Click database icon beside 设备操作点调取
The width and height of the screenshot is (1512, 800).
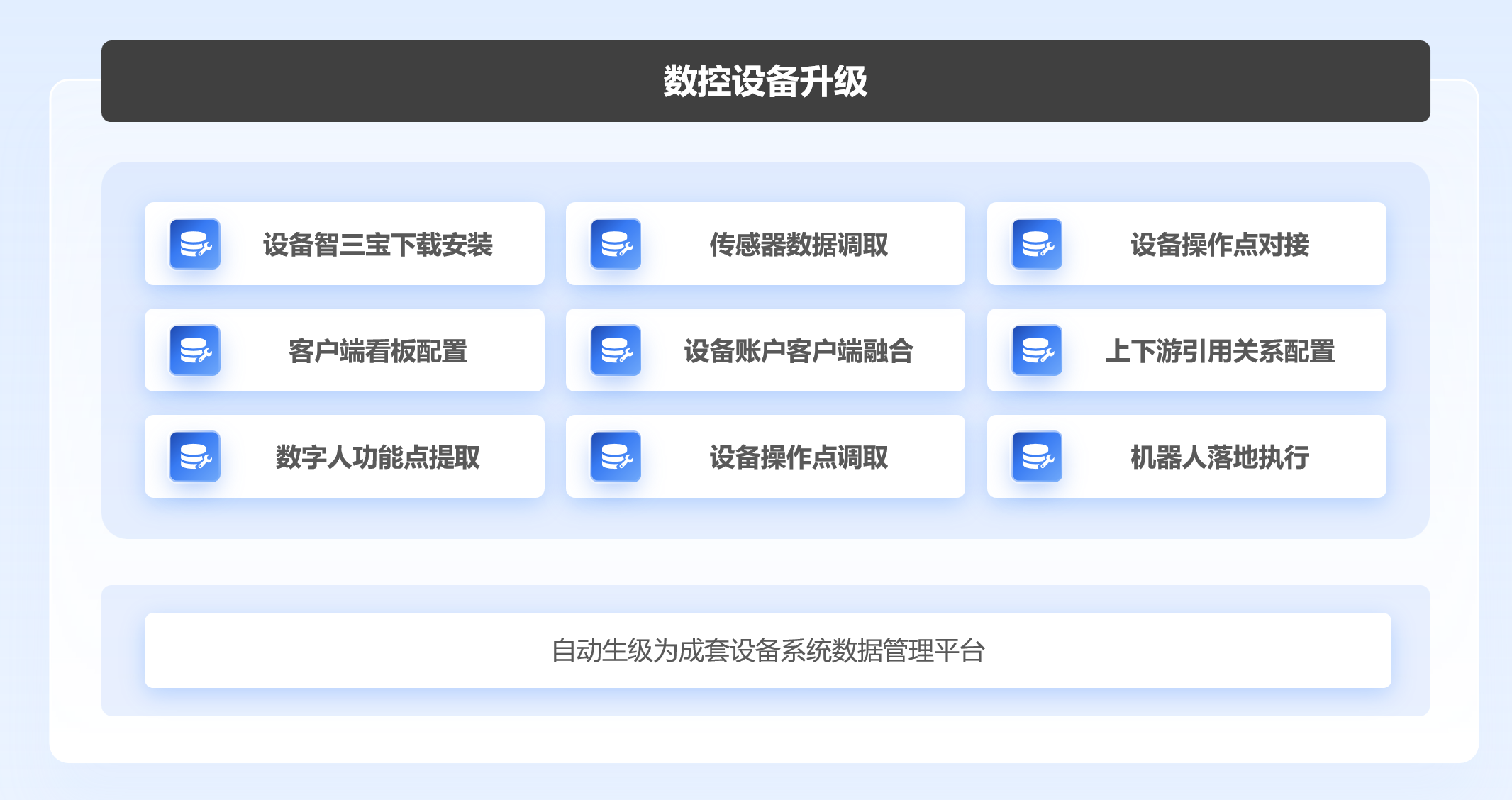(x=616, y=457)
